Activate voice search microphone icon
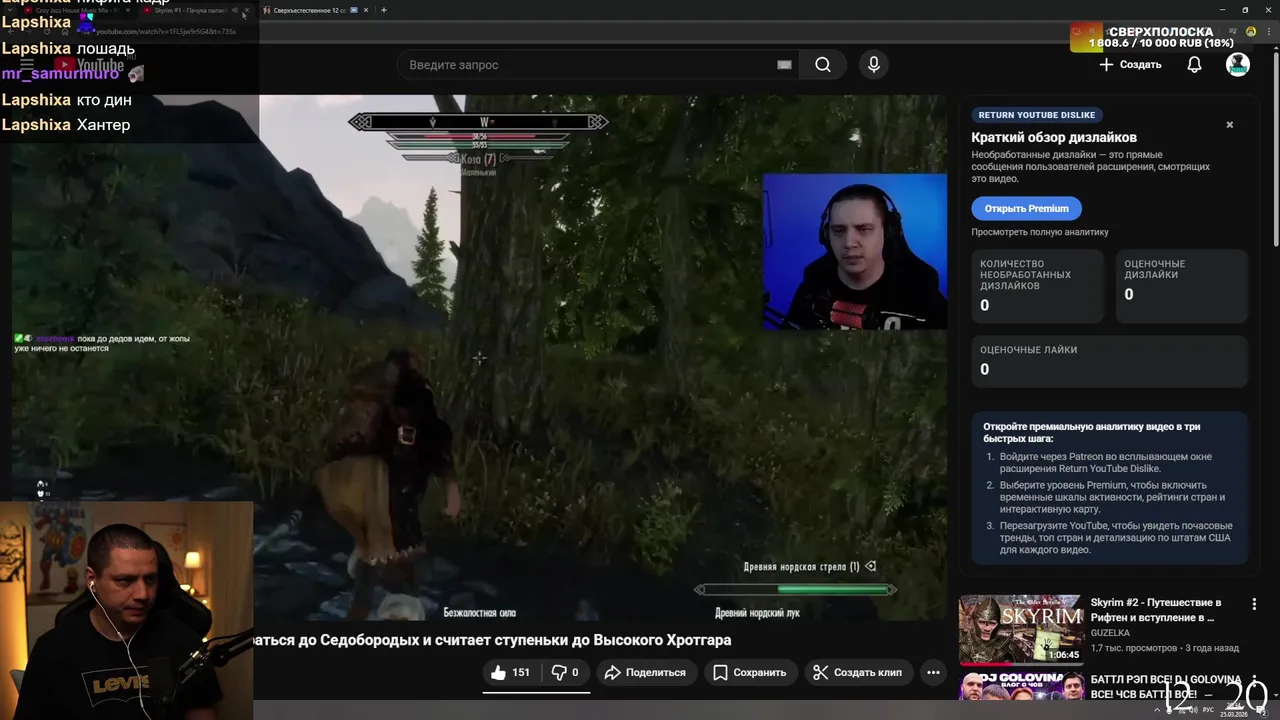Screen dimensions: 1280x720 point(874,65)
